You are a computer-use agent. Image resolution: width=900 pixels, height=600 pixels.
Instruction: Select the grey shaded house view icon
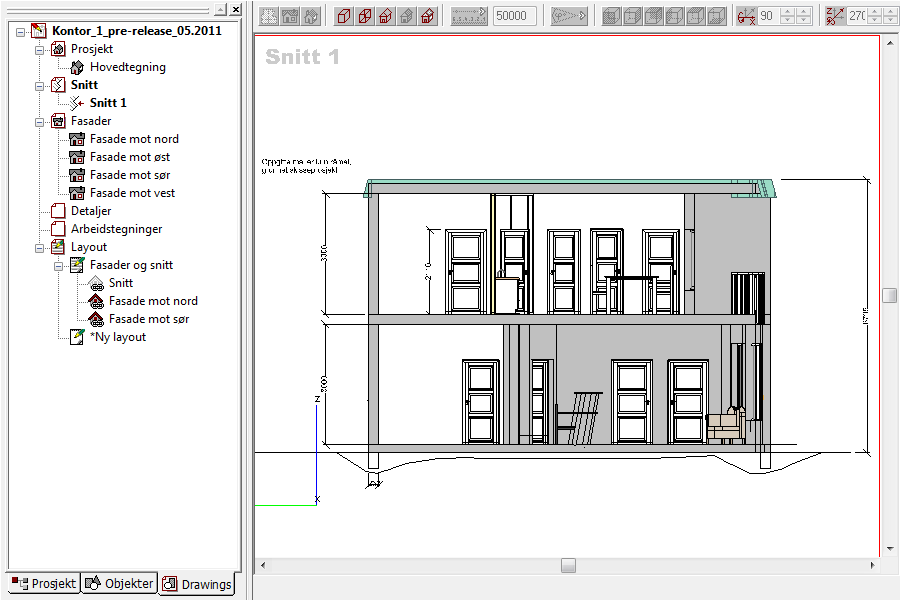pos(407,16)
